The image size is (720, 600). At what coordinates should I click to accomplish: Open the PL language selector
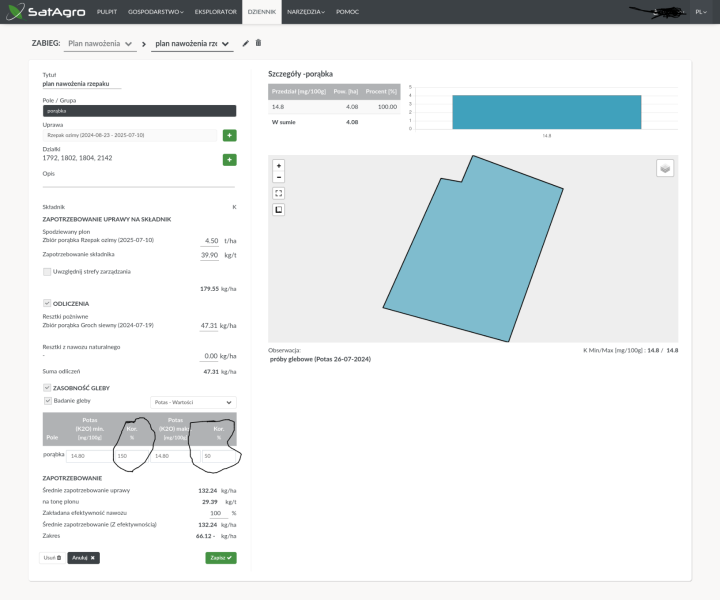point(703,12)
